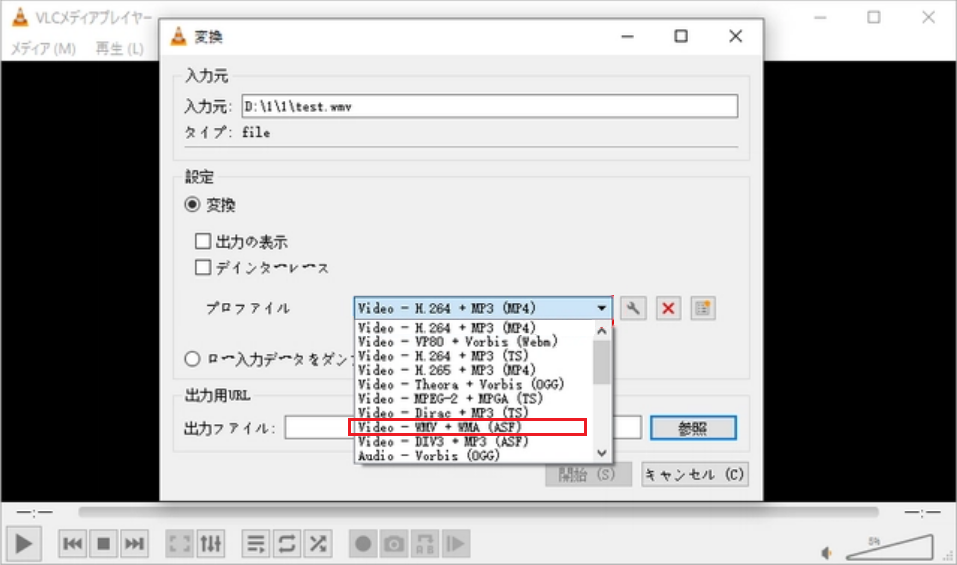Take a snapshot camera icon
The image size is (957, 565).
click(394, 543)
